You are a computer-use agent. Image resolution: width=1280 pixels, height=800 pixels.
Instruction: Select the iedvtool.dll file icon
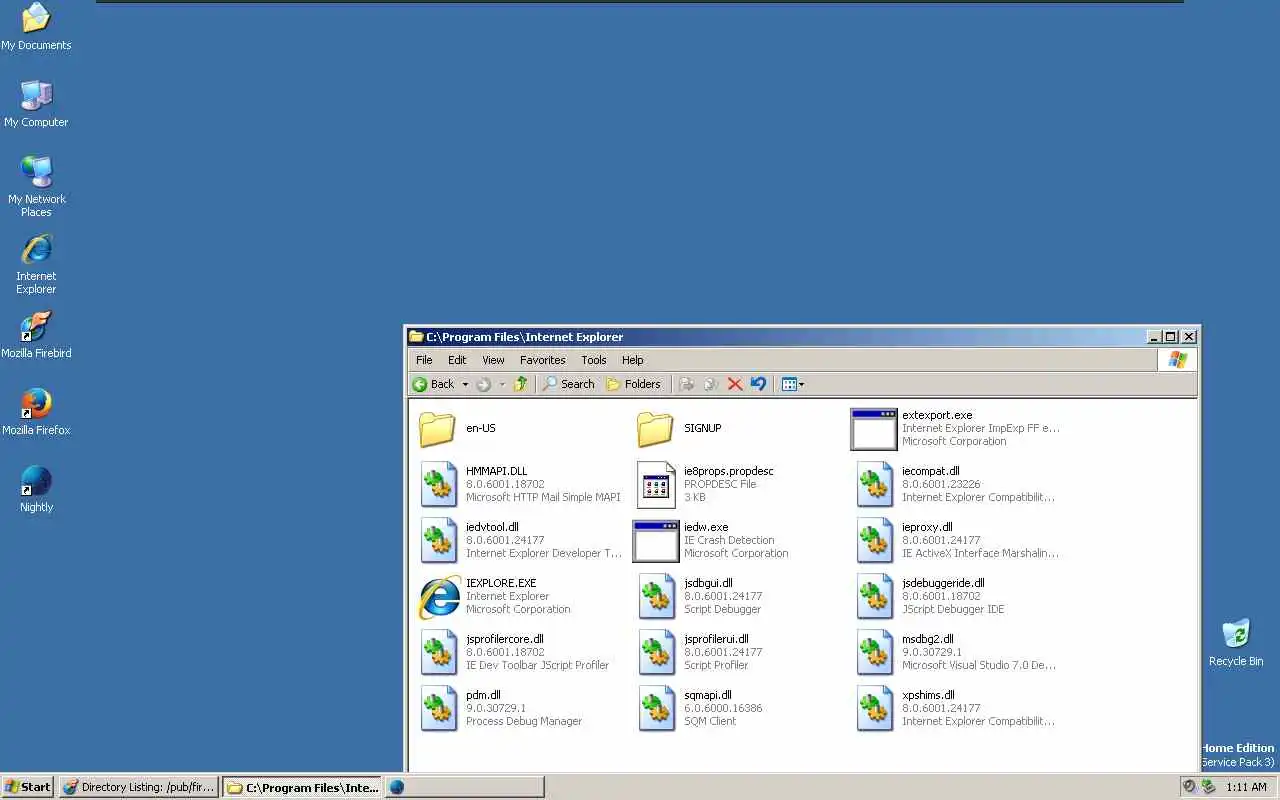tap(438, 541)
